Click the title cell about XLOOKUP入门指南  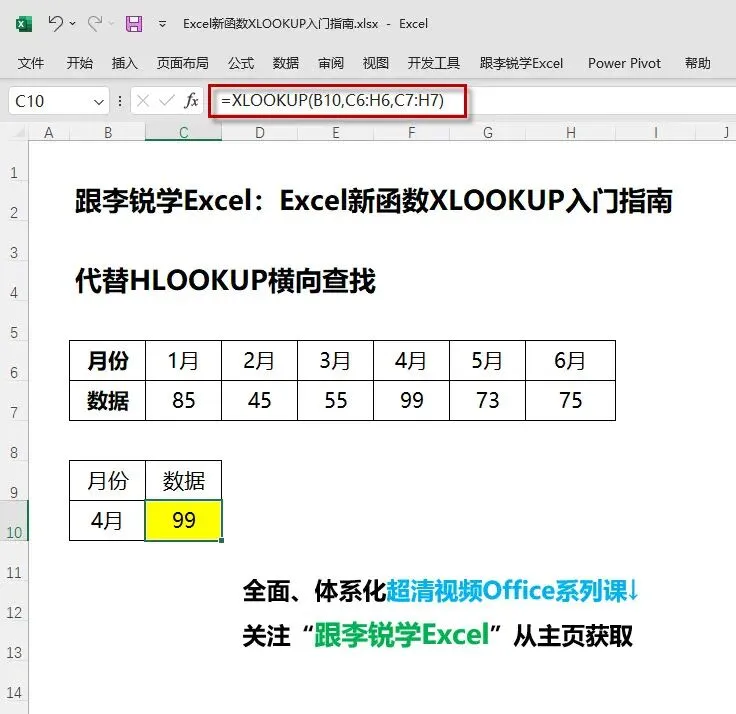tap(374, 201)
